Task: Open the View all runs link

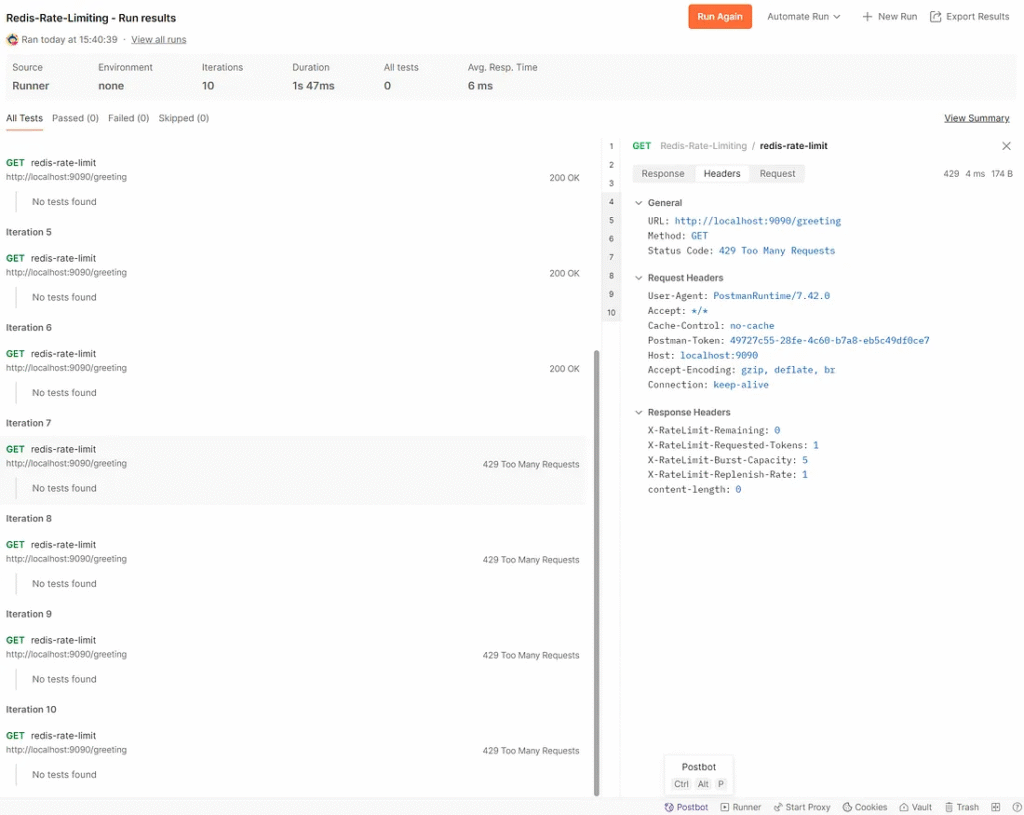Action: click(159, 40)
